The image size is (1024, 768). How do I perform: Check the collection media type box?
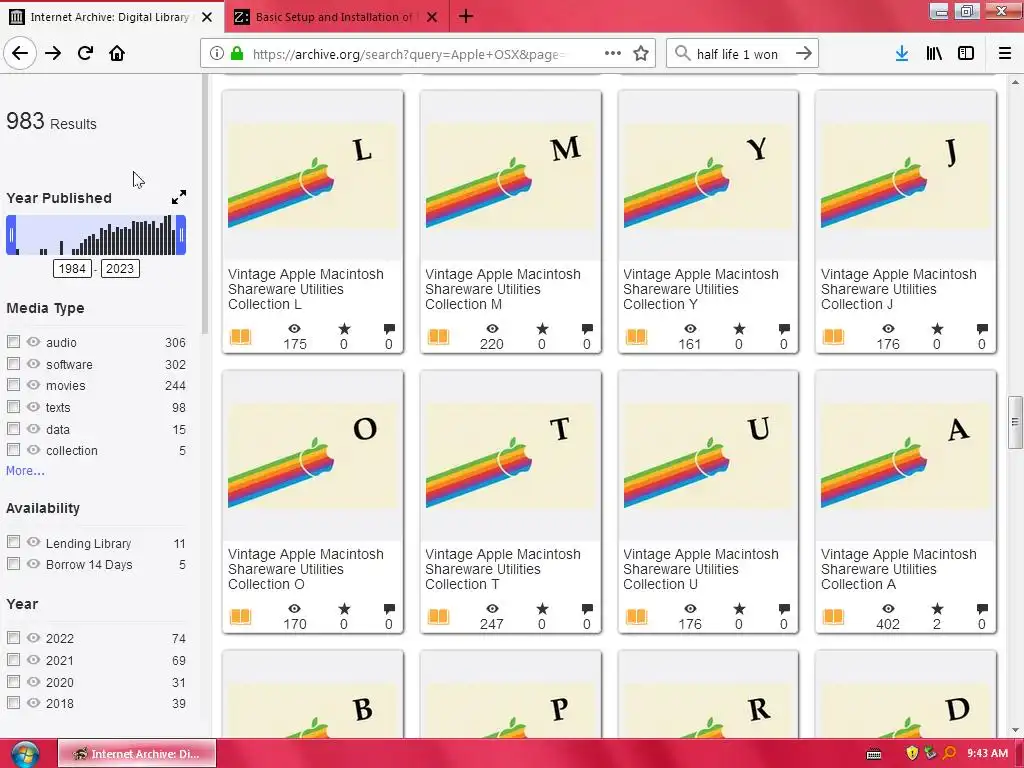(13, 450)
